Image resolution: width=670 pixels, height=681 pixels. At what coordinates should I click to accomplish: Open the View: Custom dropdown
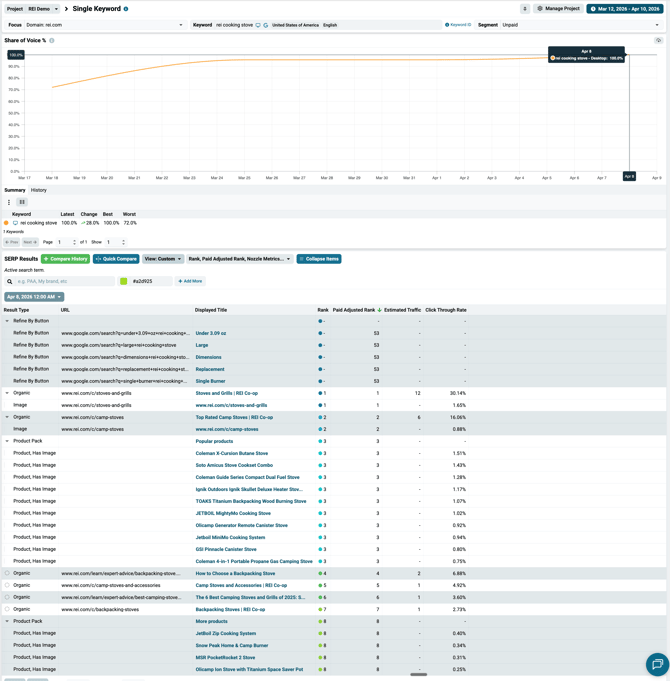[163, 259]
